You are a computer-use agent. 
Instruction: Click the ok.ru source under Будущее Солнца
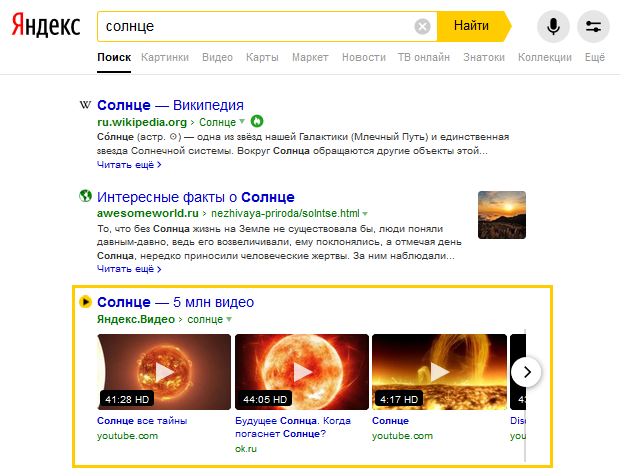click(x=246, y=449)
